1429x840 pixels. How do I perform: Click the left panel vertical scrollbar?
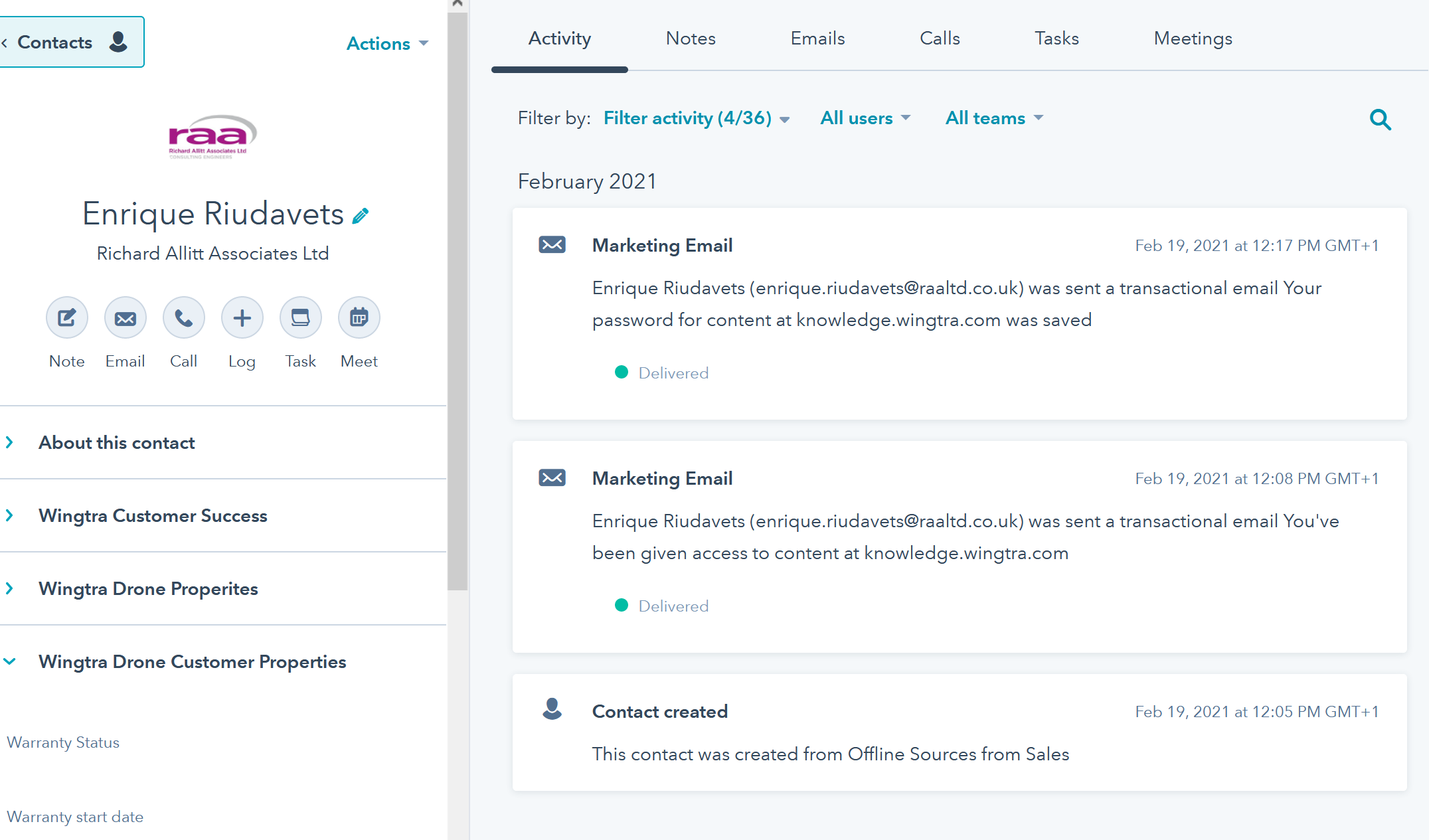point(458,299)
